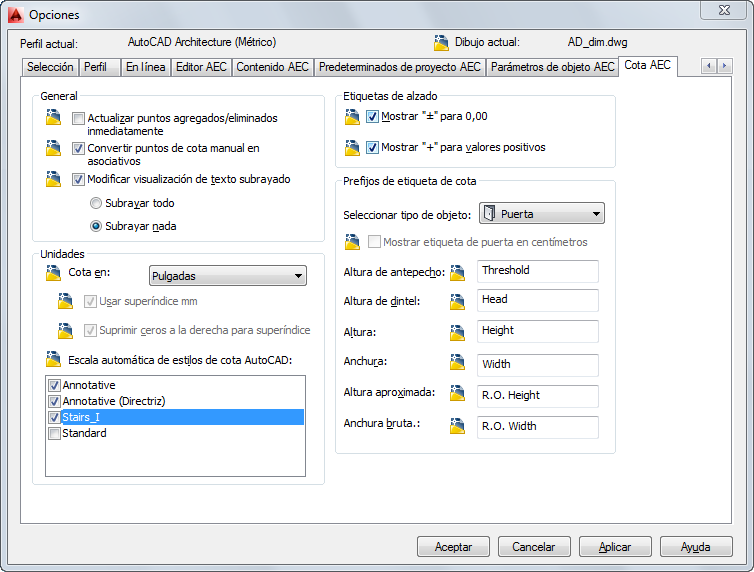The width and height of the screenshot is (754, 572).
Task: Click drawing icon next to Altura aproximada
Action: [x=457, y=393]
